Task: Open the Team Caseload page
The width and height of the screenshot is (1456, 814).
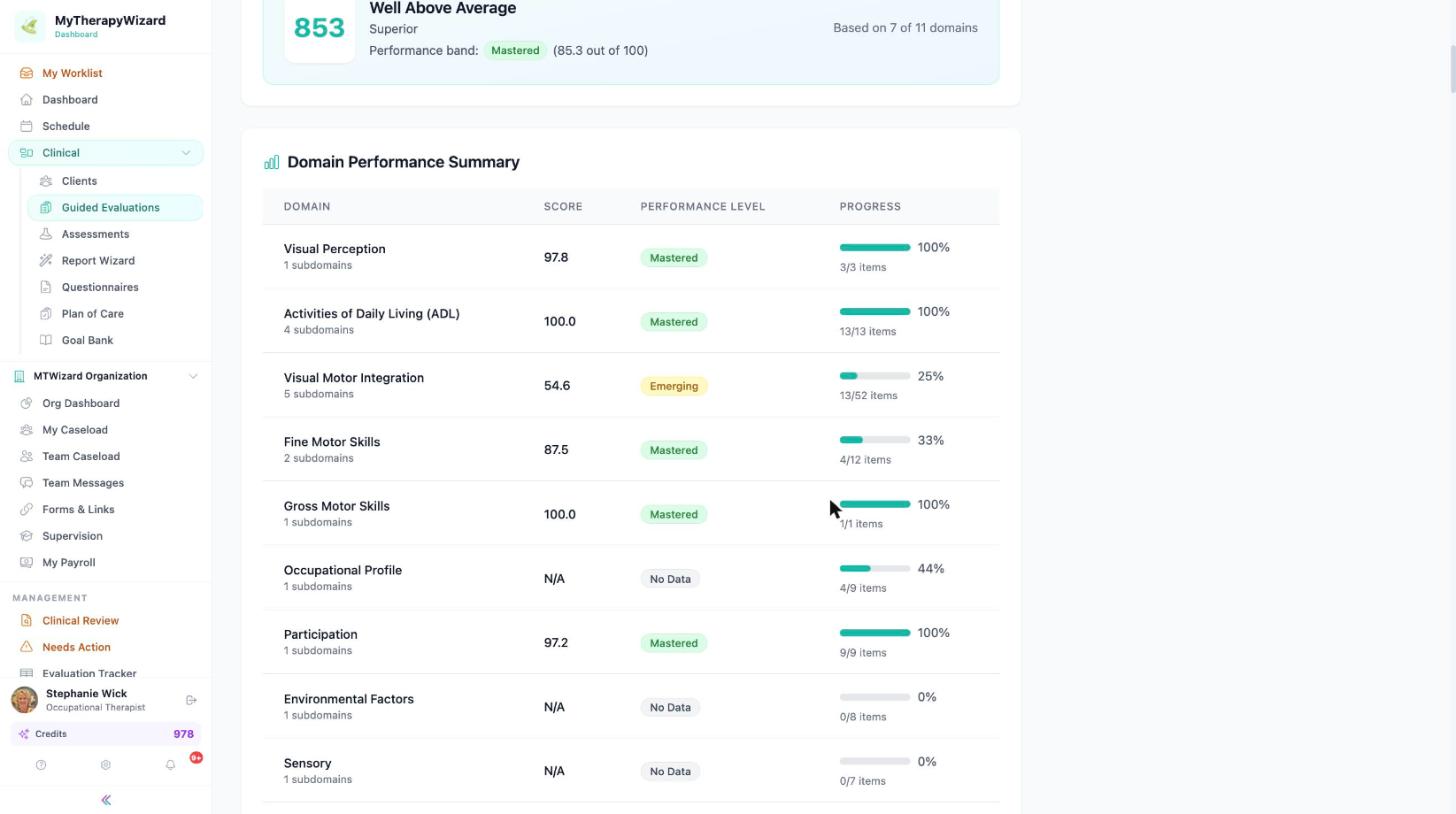Action: 81,456
